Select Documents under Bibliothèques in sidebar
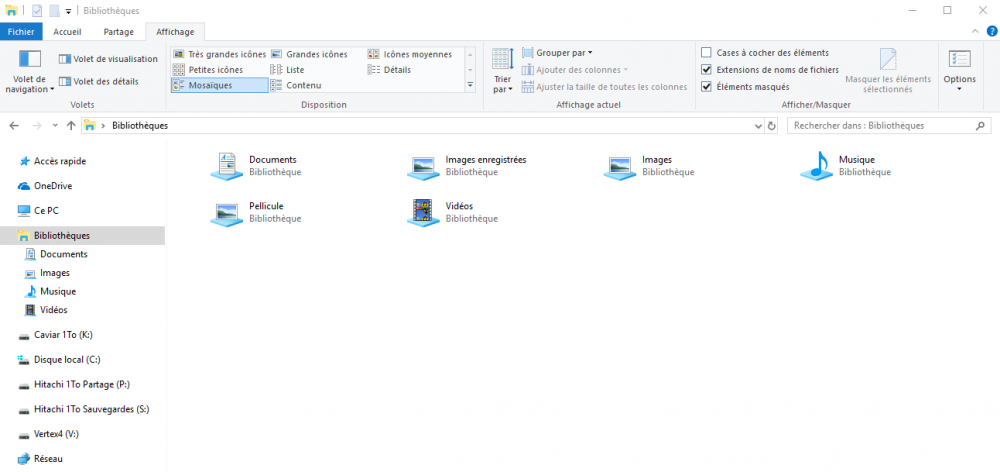Image resolution: width=1000 pixels, height=472 pixels. click(64, 254)
